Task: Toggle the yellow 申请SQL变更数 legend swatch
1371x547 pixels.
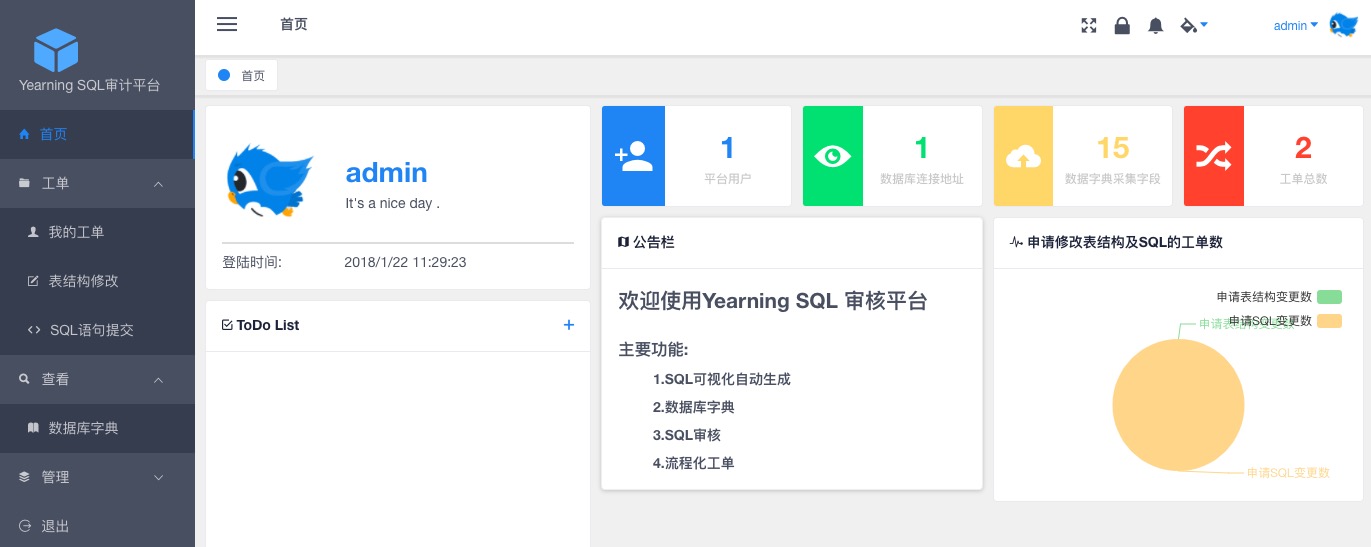Action: click(x=1329, y=321)
